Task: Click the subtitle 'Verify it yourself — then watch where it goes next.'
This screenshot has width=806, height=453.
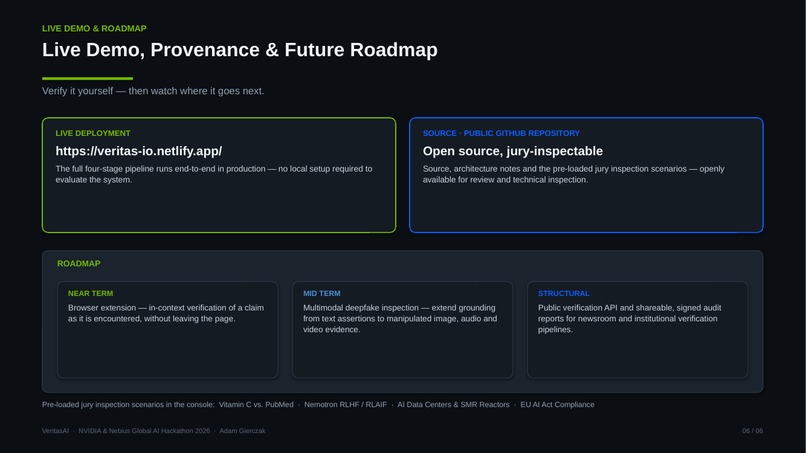Action: [x=153, y=91]
